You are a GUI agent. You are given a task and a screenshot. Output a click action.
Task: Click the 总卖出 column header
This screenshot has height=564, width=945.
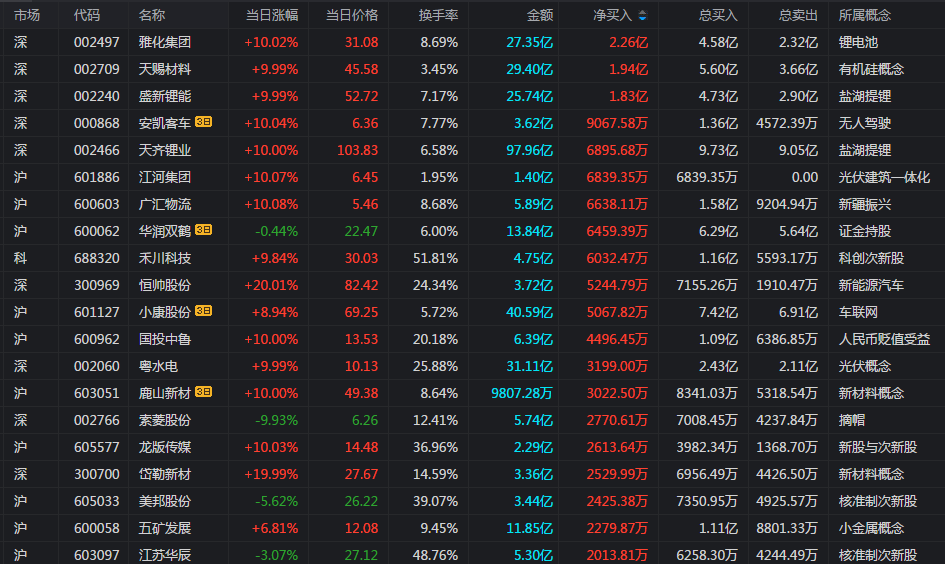point(798,16)
